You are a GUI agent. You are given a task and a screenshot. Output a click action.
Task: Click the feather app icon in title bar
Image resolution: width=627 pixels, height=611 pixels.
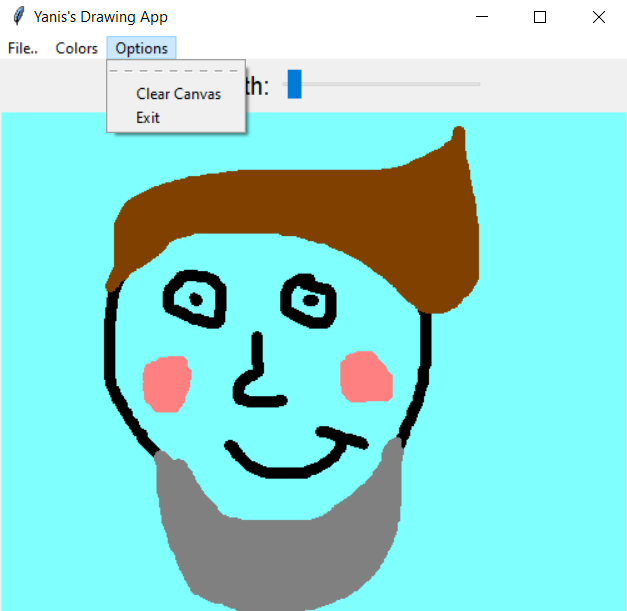point(18,16)
